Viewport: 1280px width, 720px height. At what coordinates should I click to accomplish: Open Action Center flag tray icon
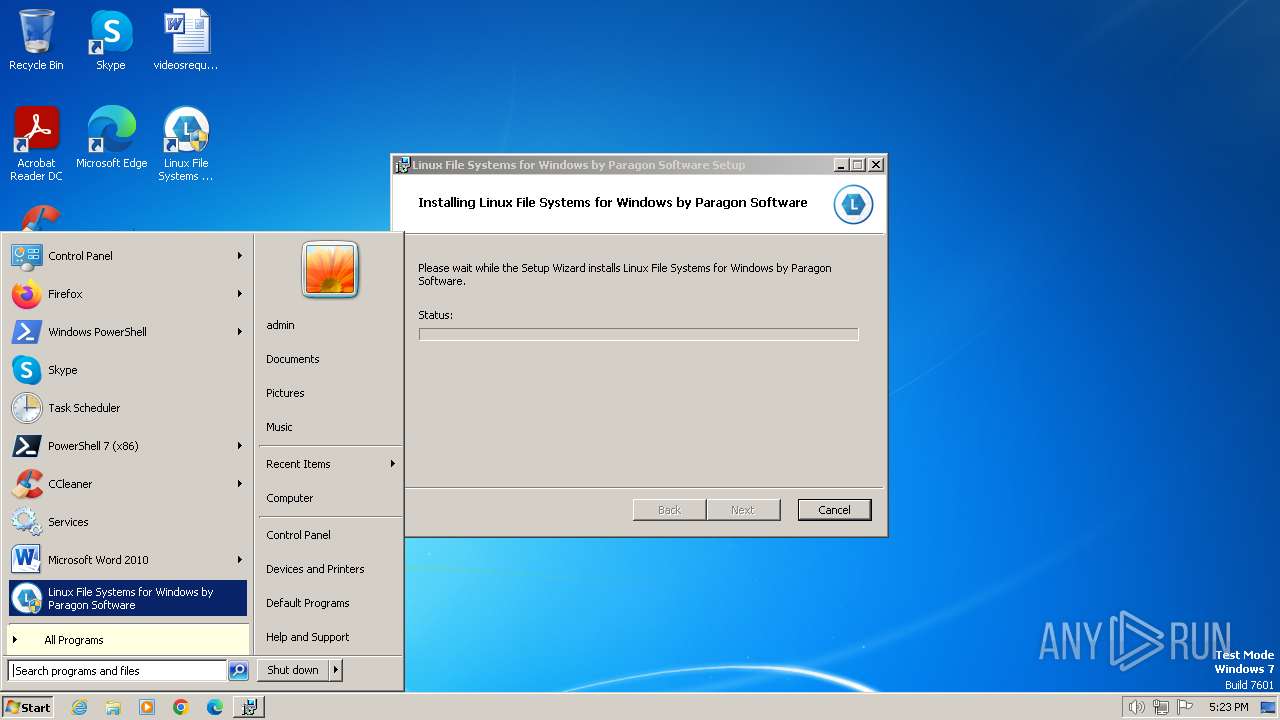coord(1186,707)
